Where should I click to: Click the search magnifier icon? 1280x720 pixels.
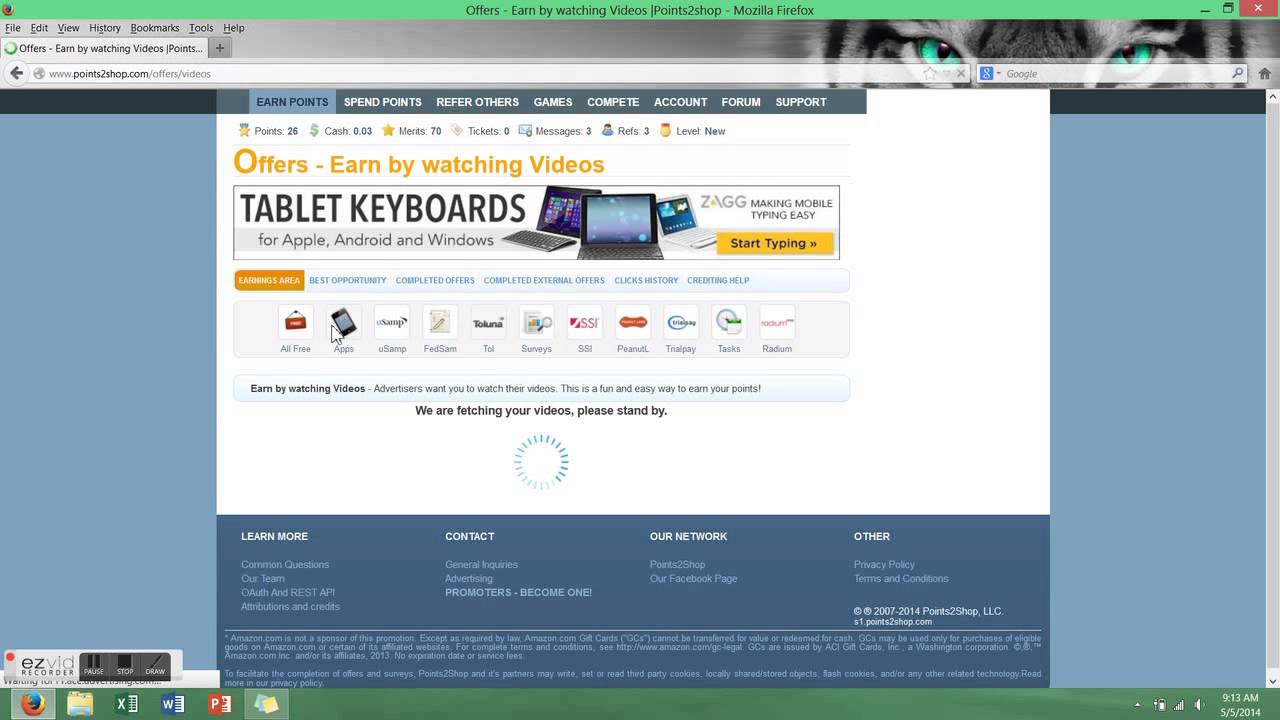pyautogui.click(x=1237, y=73)
